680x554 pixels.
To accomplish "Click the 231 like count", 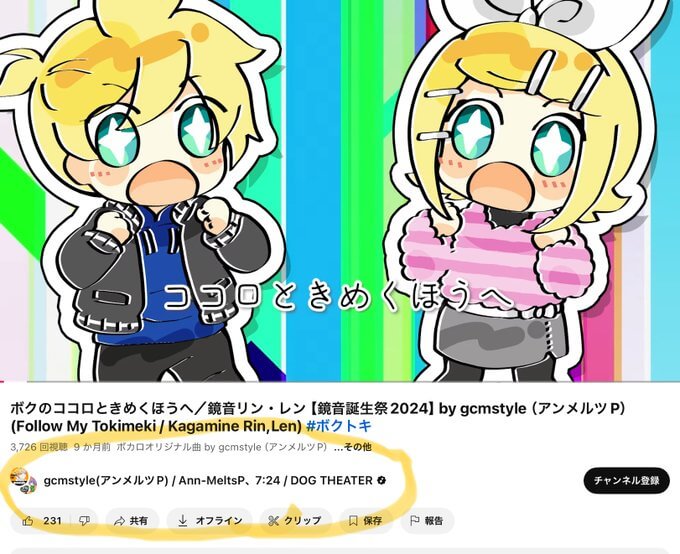I will coord(52,521).
